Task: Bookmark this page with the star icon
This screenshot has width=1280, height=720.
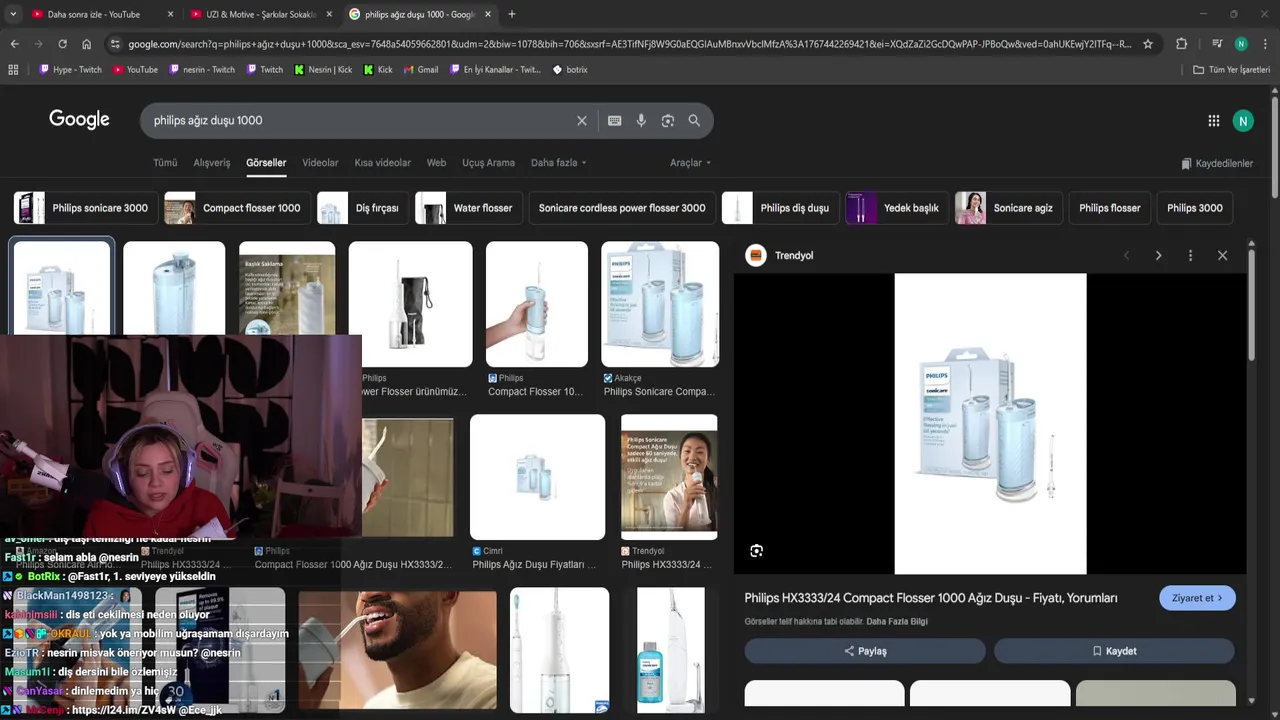Action: click(1148, 44)
